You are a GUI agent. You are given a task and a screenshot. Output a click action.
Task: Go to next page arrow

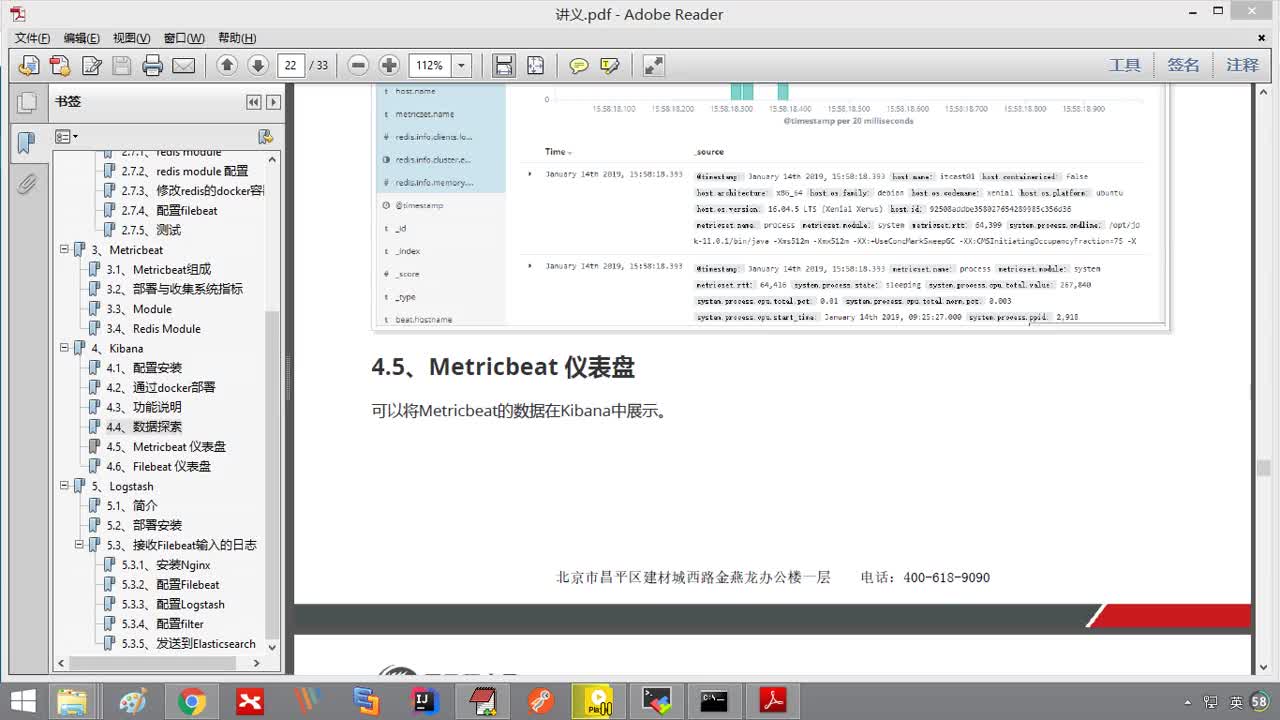pos(258,65)
